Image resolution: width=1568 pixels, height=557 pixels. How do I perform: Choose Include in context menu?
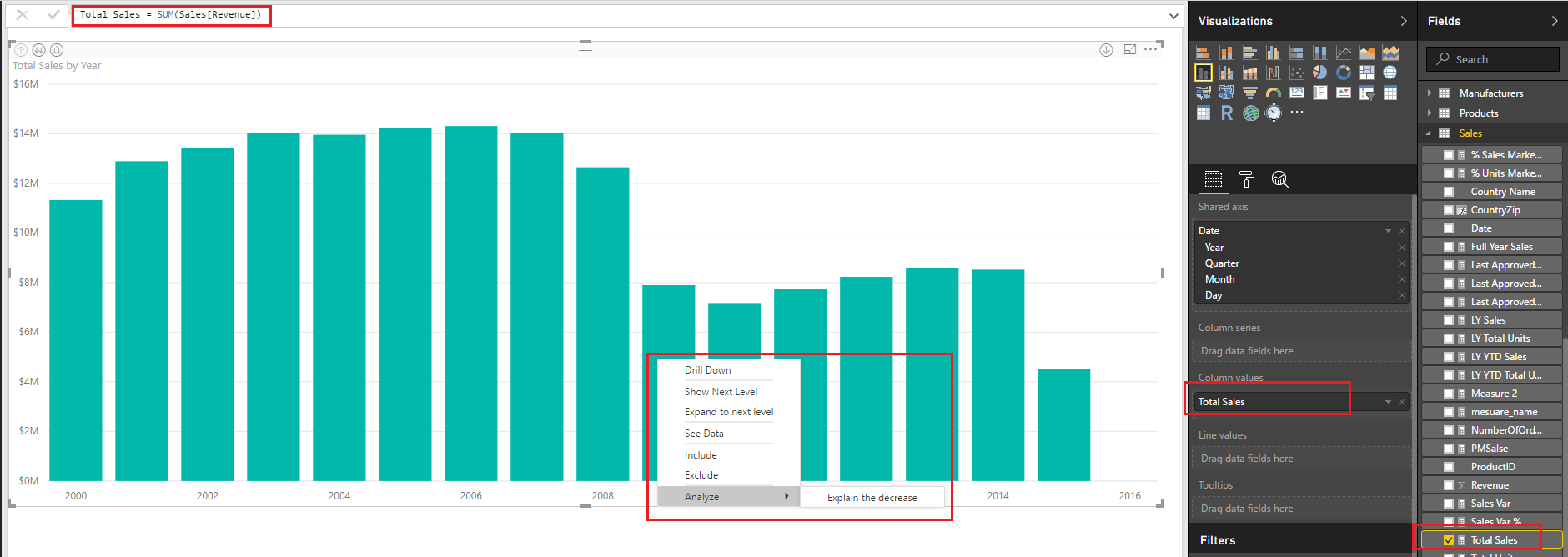tap(701, 455)
